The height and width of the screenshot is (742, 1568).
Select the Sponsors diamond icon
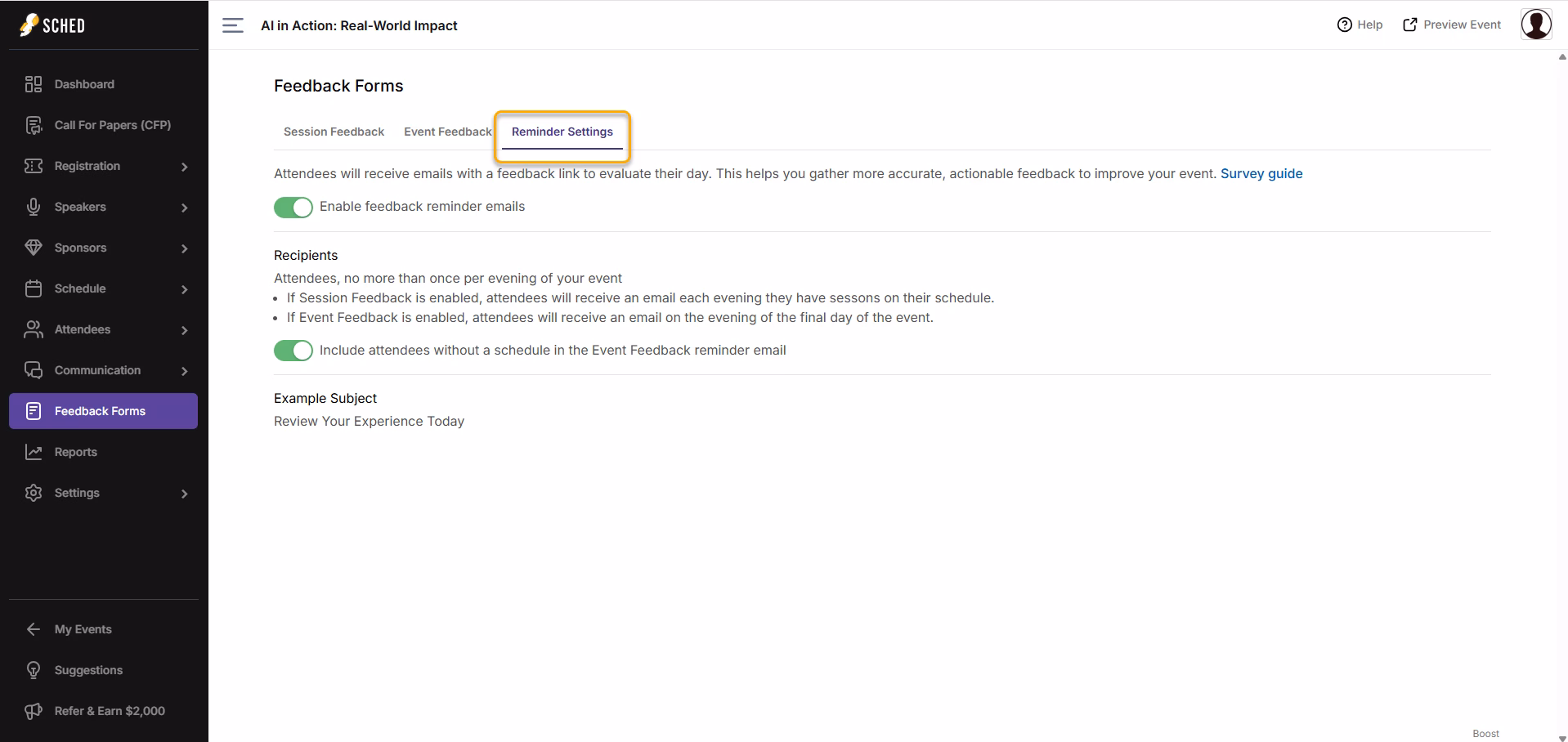[x=34, y=248]
